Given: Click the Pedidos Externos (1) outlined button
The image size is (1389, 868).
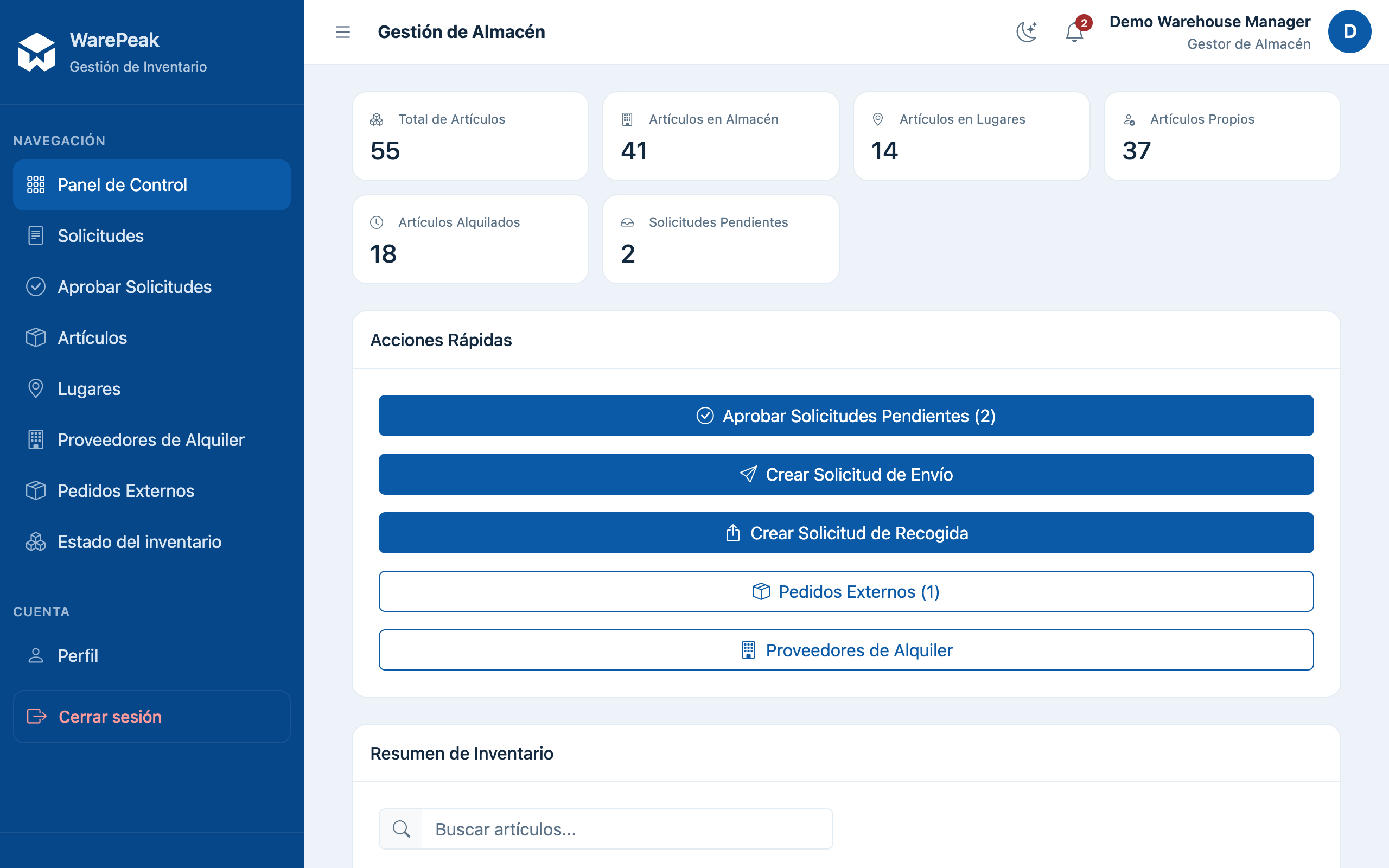Looking at the screenshot, I should tap(846, 591).
